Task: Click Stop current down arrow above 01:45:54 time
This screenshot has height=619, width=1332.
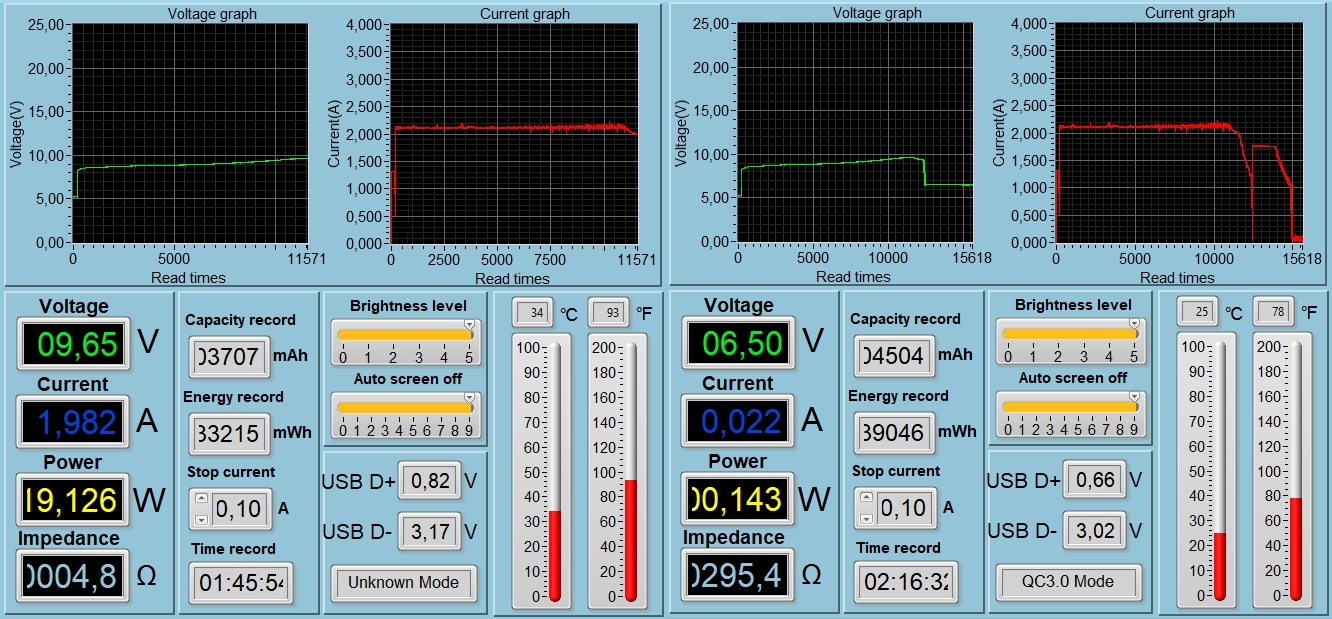Action: click(x=201, y=519)
